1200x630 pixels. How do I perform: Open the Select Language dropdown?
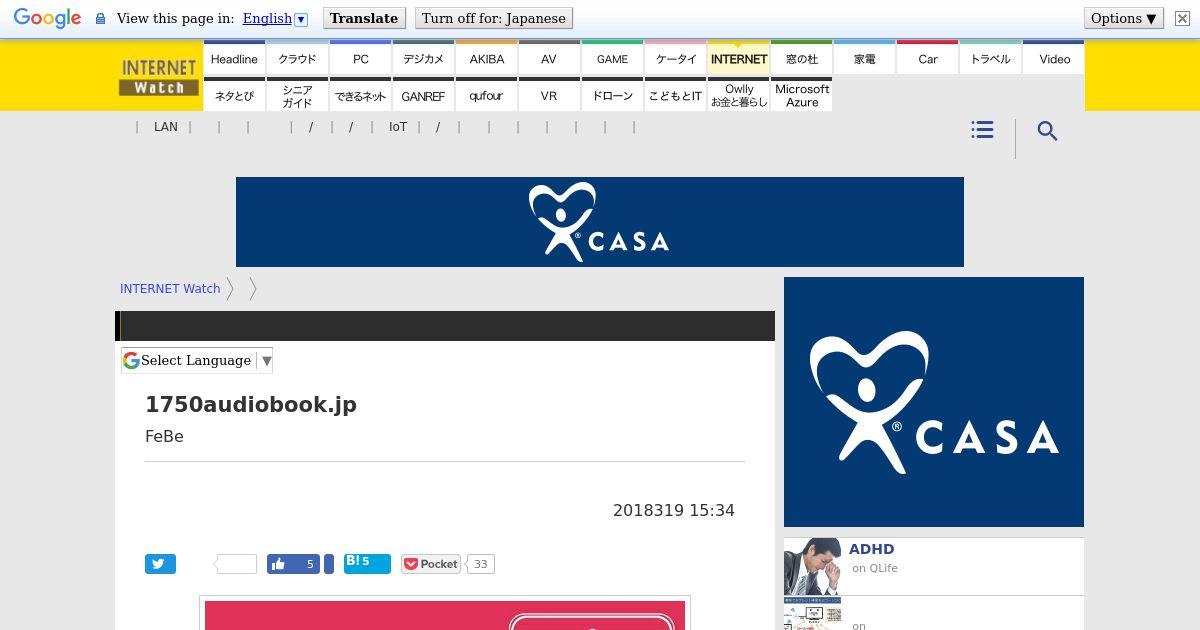[x=197, y=360]
